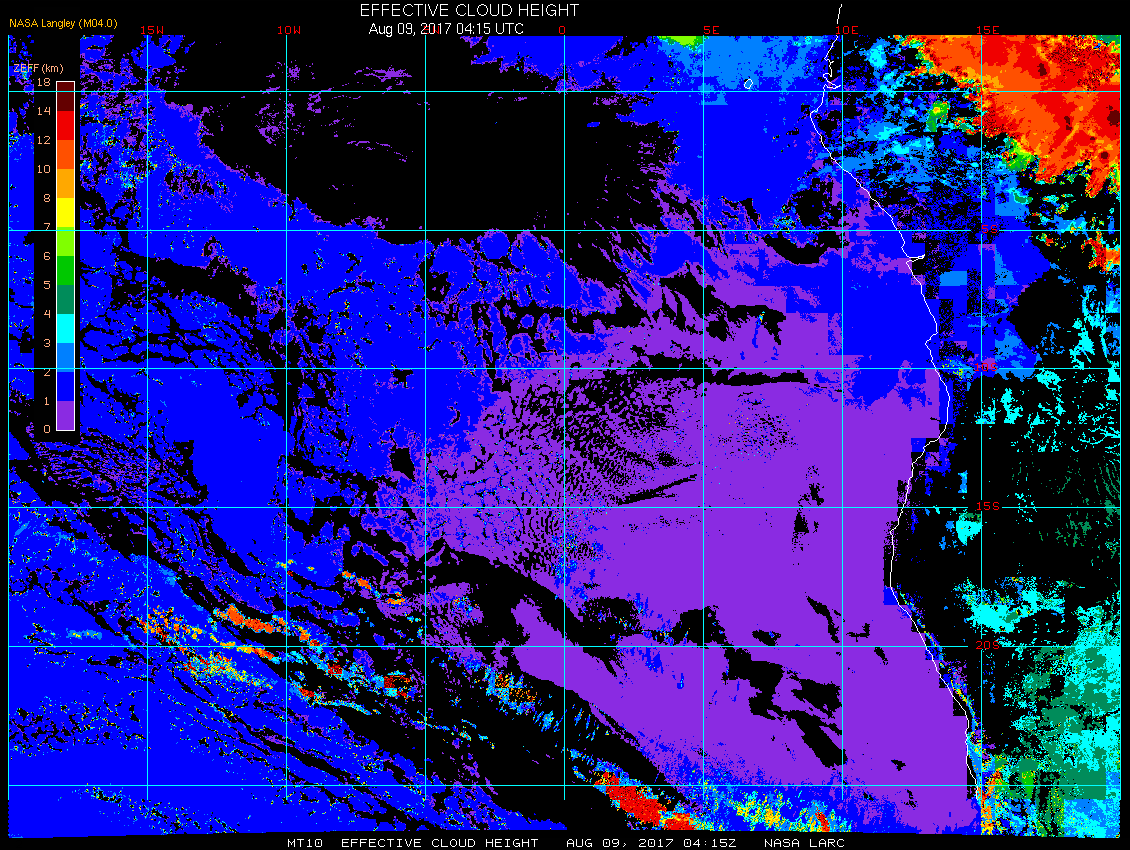Viewport: 1130px width, 850px height.
Task: Click the '6' legend scale value
Action: (47, 256)
